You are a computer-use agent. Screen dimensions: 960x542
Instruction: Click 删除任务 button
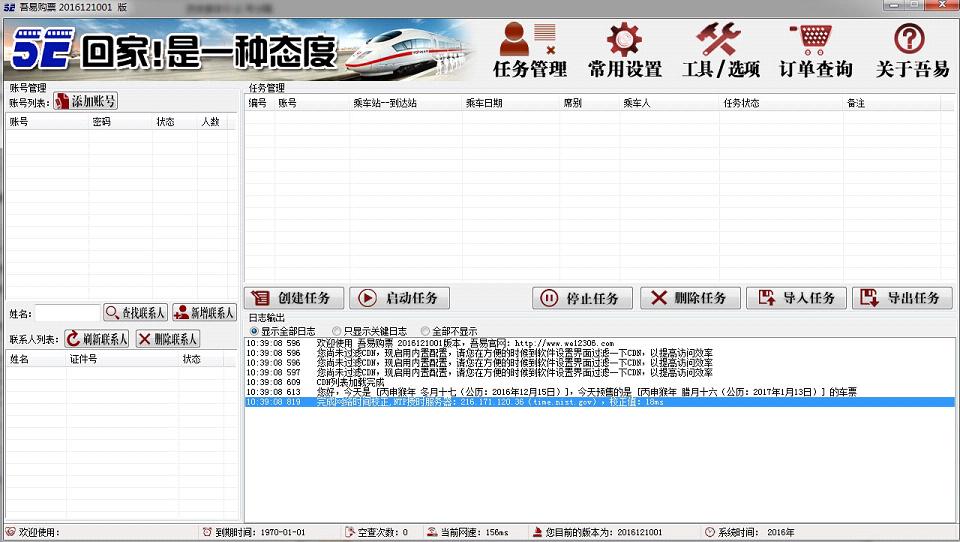[x=690, y=298]
